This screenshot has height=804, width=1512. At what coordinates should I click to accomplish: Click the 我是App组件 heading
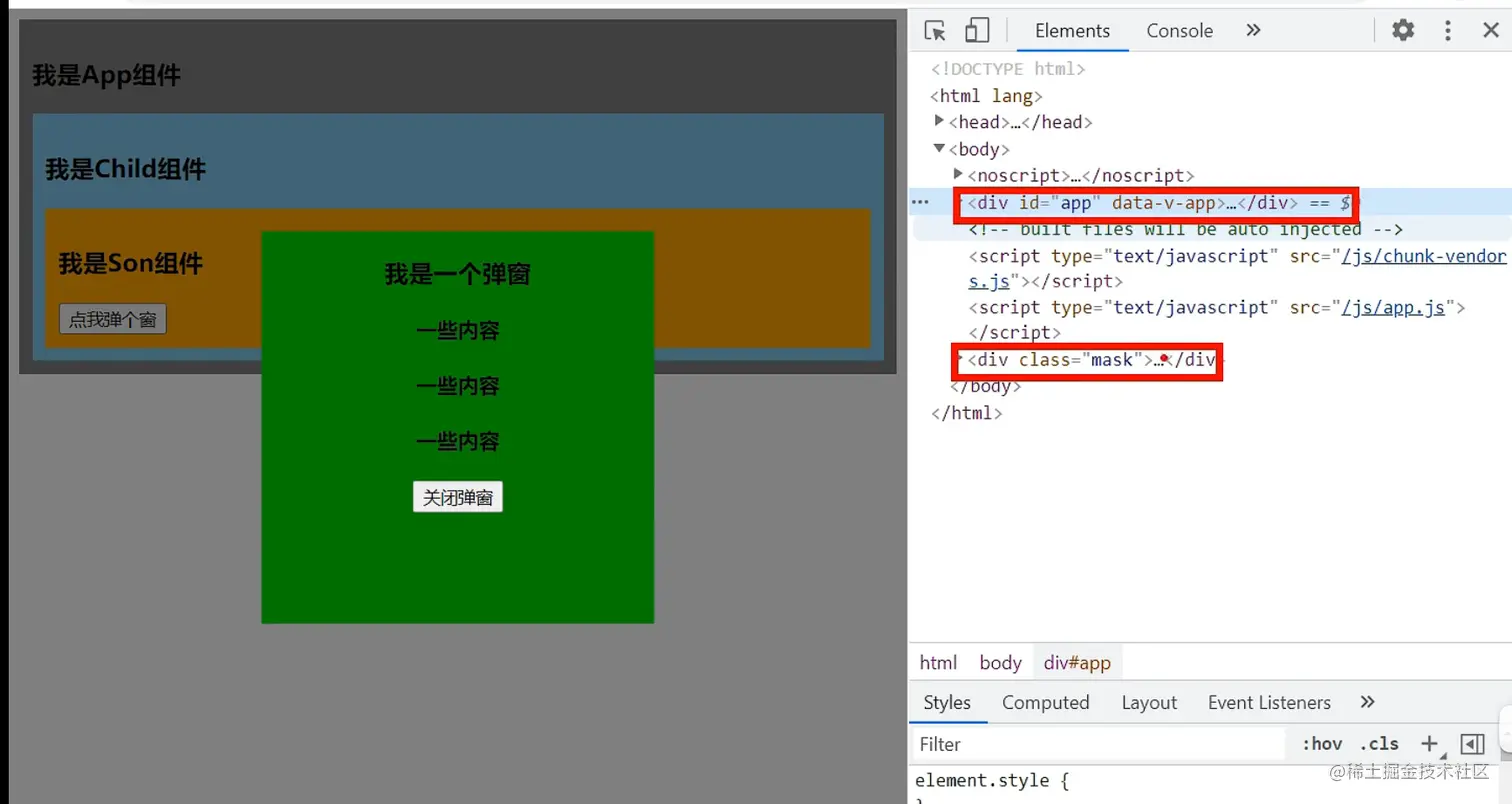coord(106,75)
